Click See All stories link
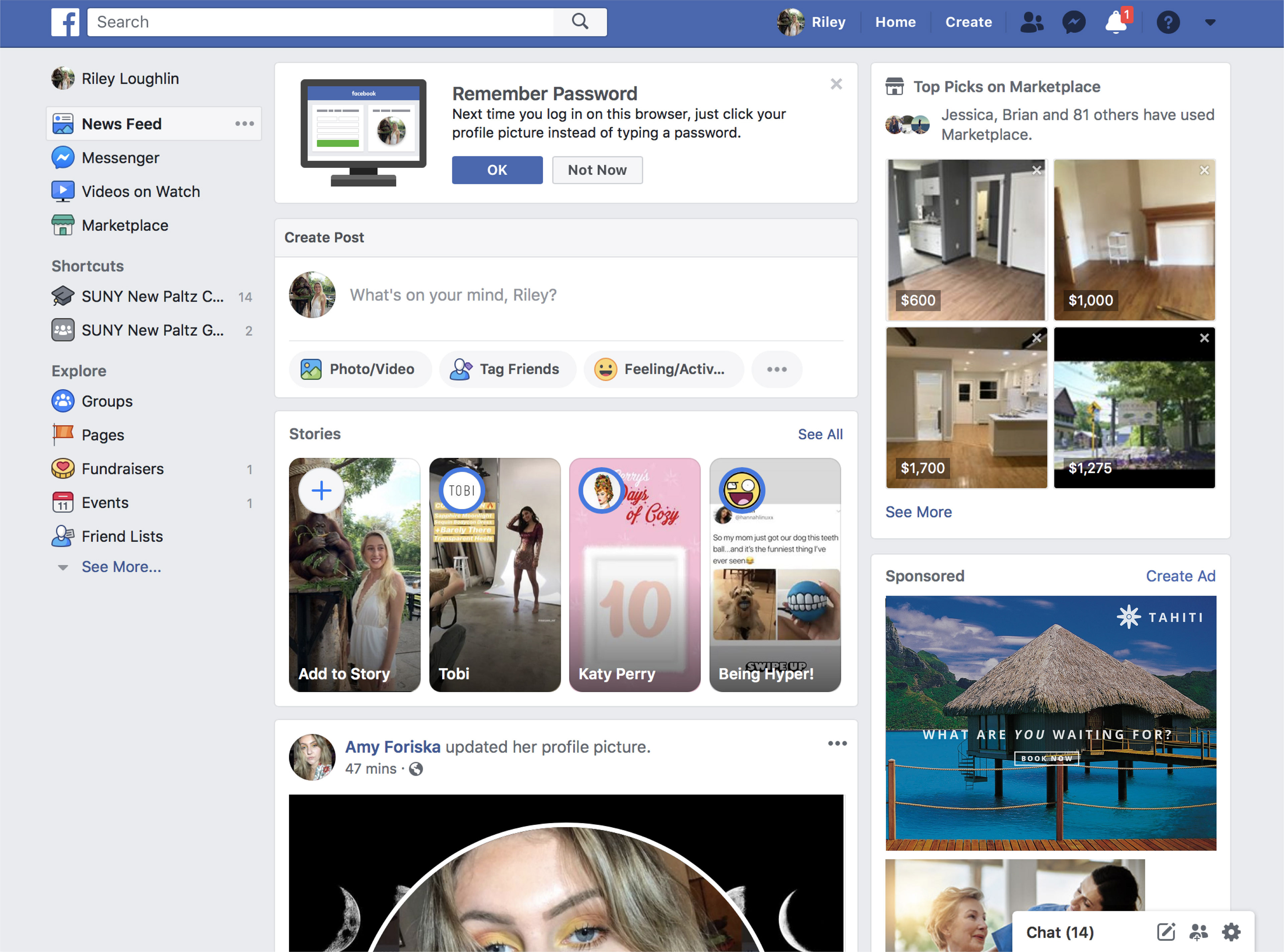The width and height of the screenshot is (1284, 952). [x=820, y=434]
